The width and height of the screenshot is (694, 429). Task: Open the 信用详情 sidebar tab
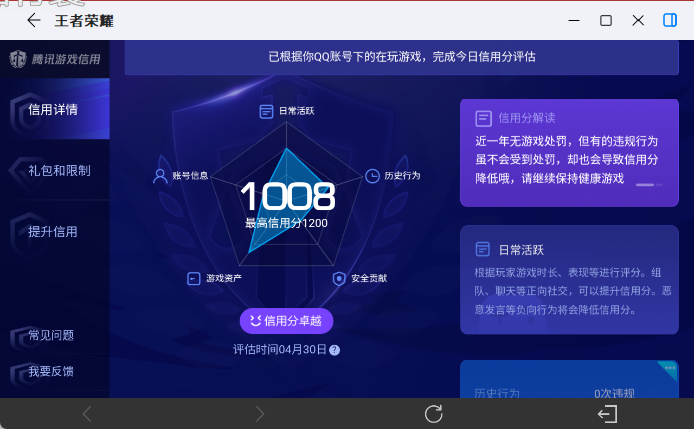[55, 109]
